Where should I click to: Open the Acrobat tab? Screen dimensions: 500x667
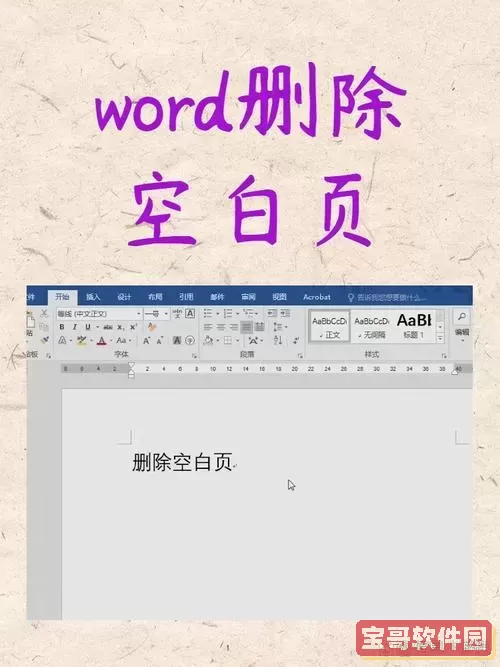(317, 296)
